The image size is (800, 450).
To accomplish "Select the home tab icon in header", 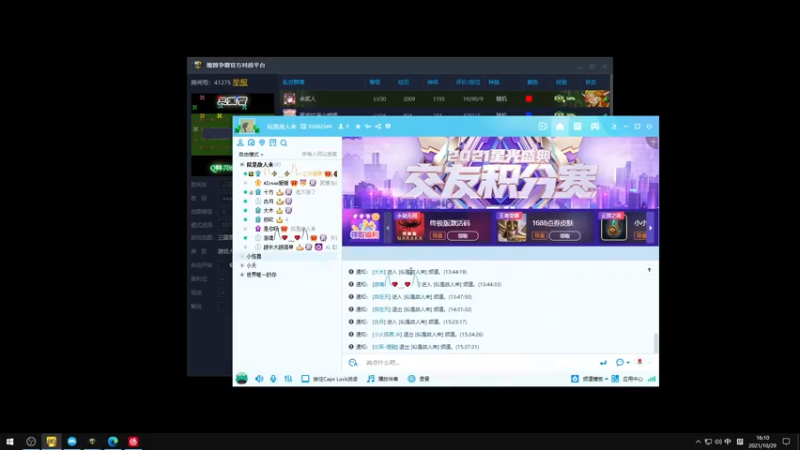I will tap(560, 127).
